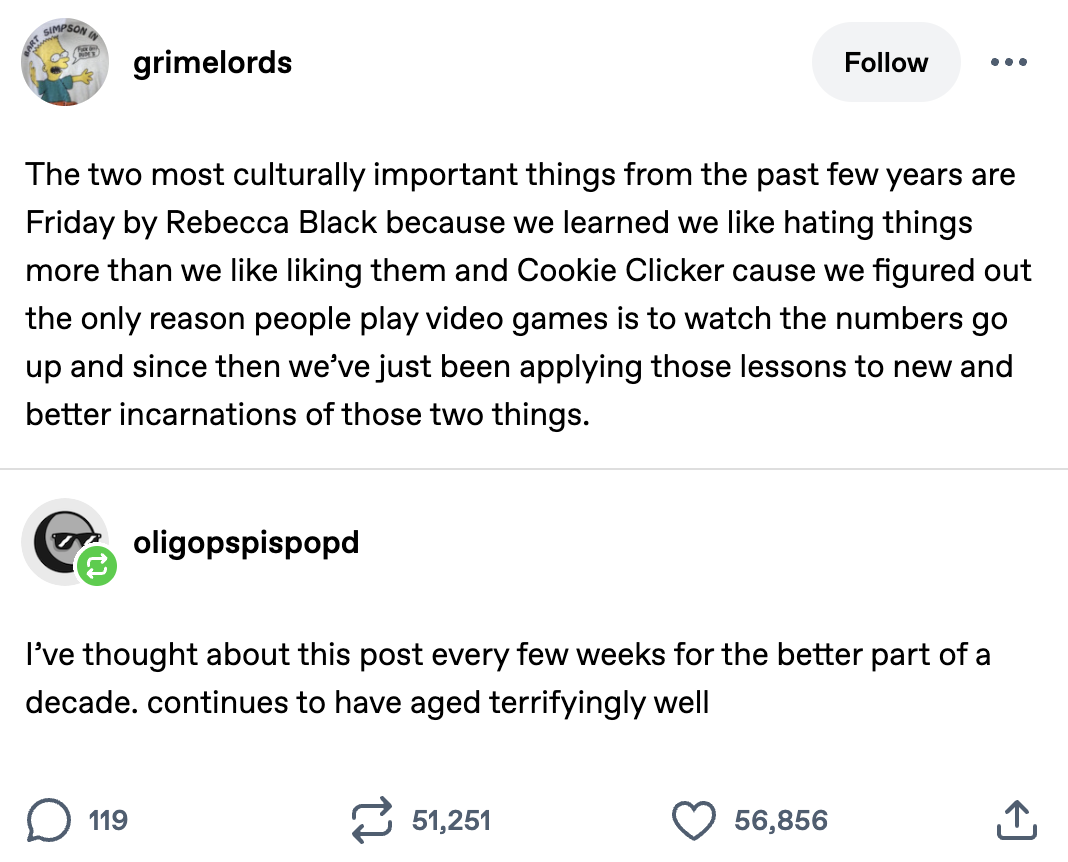Open the 51,251 reblogs count
Image resolution: width=1068 pixels, height=862 pixels.
coord(451,821)
